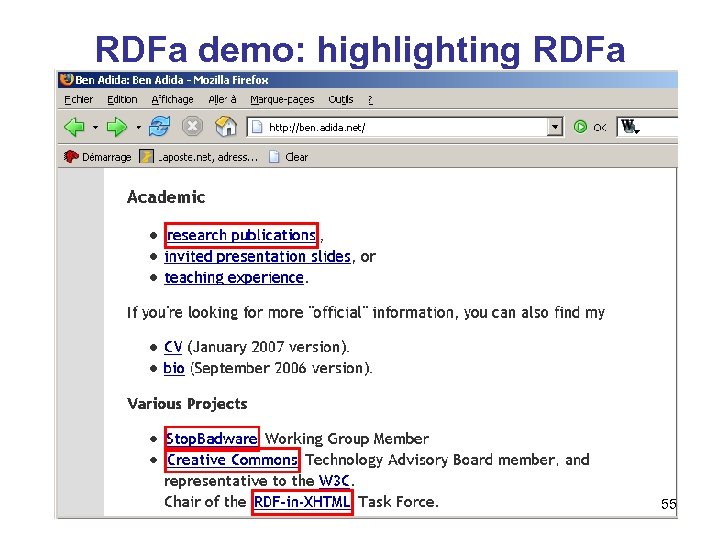Click the Various Projects heading text
Screen dimensions: 720x540
187,404
